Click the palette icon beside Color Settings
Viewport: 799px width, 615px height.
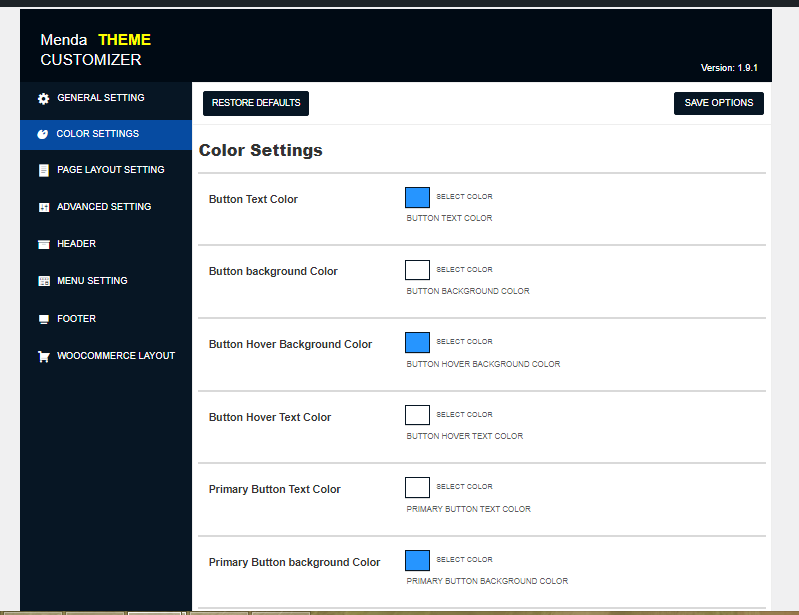click(42, 134)
